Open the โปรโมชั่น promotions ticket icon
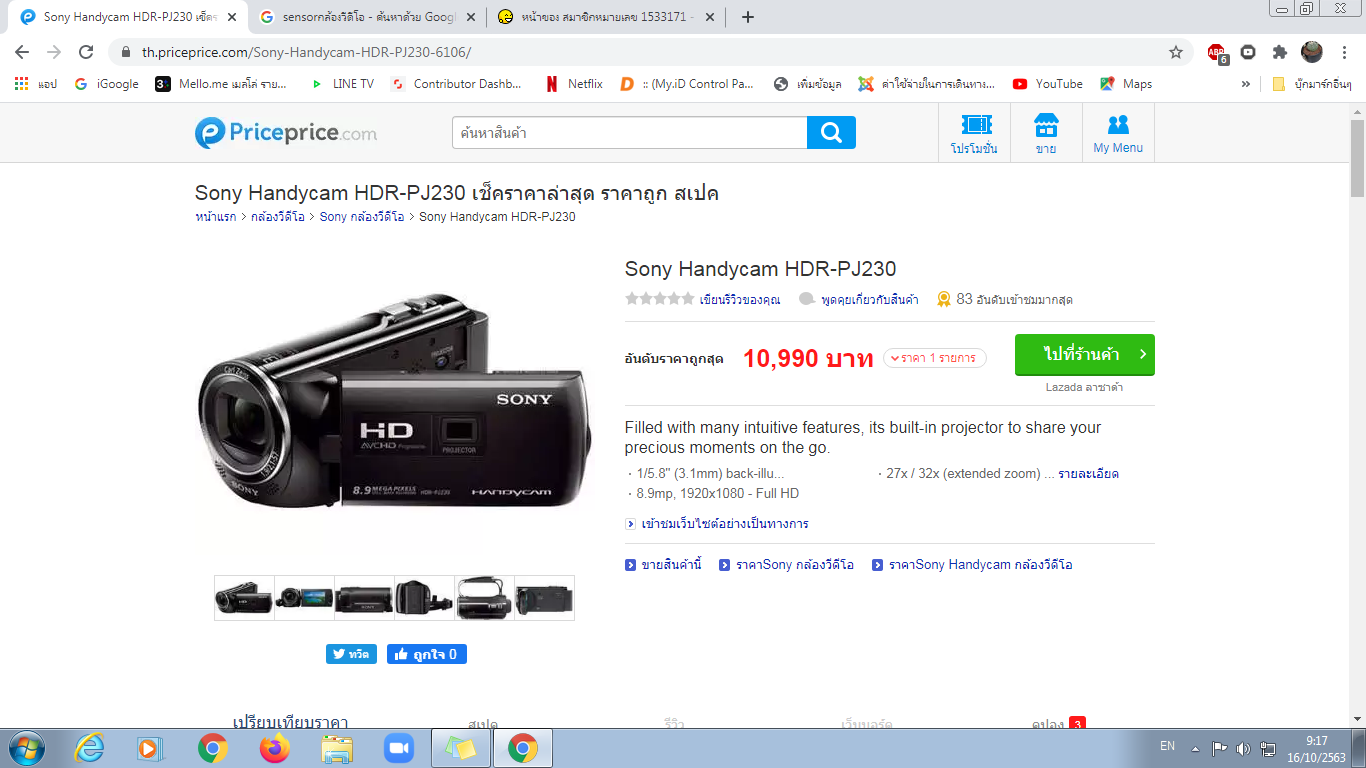Screen dimensions: 1366x768 (974, 133)
